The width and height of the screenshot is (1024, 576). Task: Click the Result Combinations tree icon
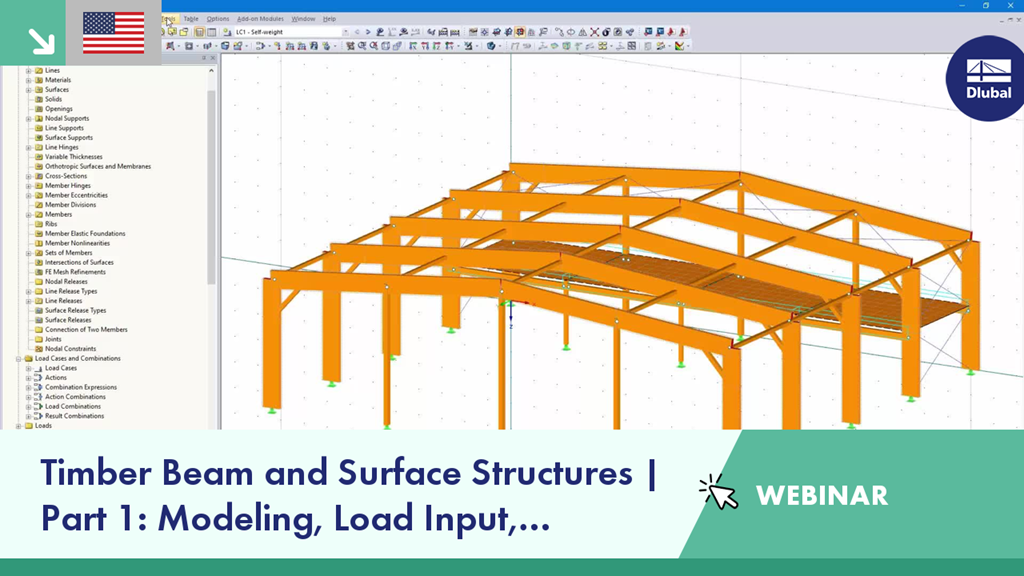pos(39,416)
